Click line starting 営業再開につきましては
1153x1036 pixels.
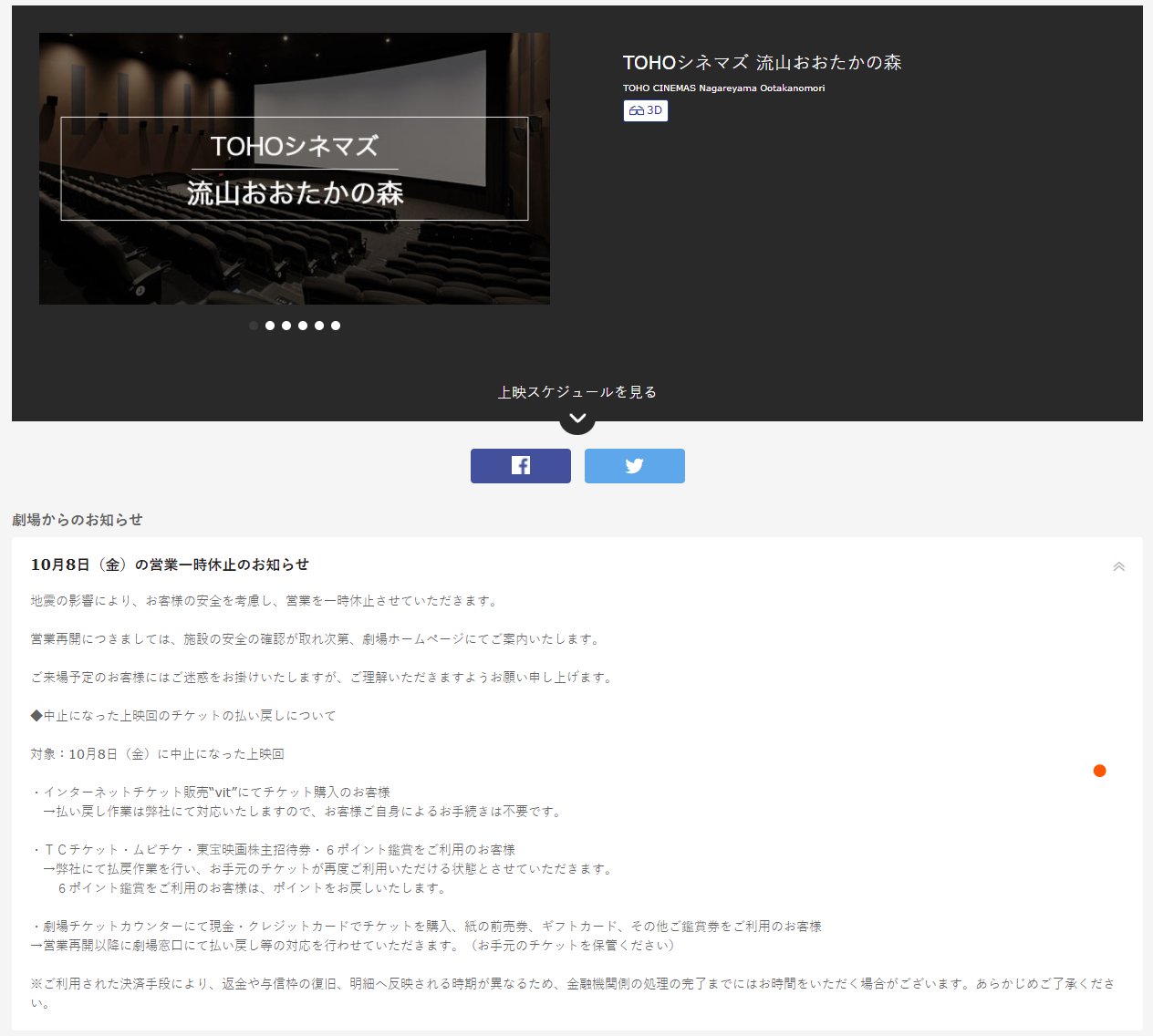tap(317, 639)
